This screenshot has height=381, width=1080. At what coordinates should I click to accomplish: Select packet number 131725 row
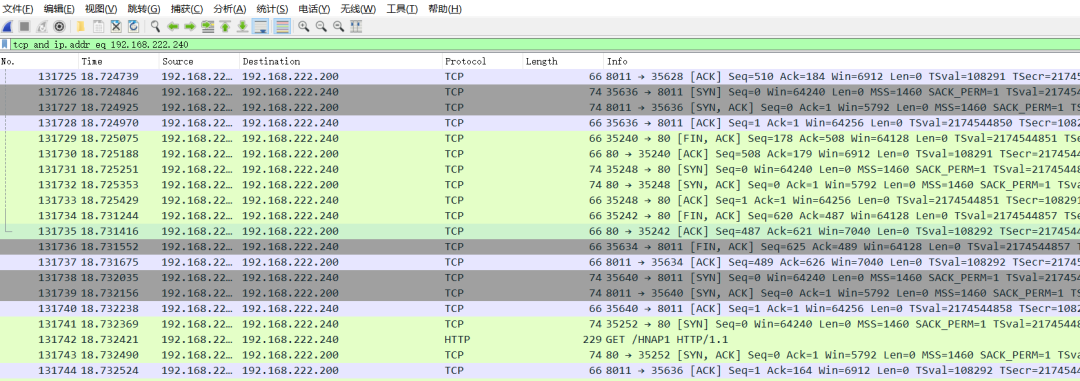(x=540, y=76)
